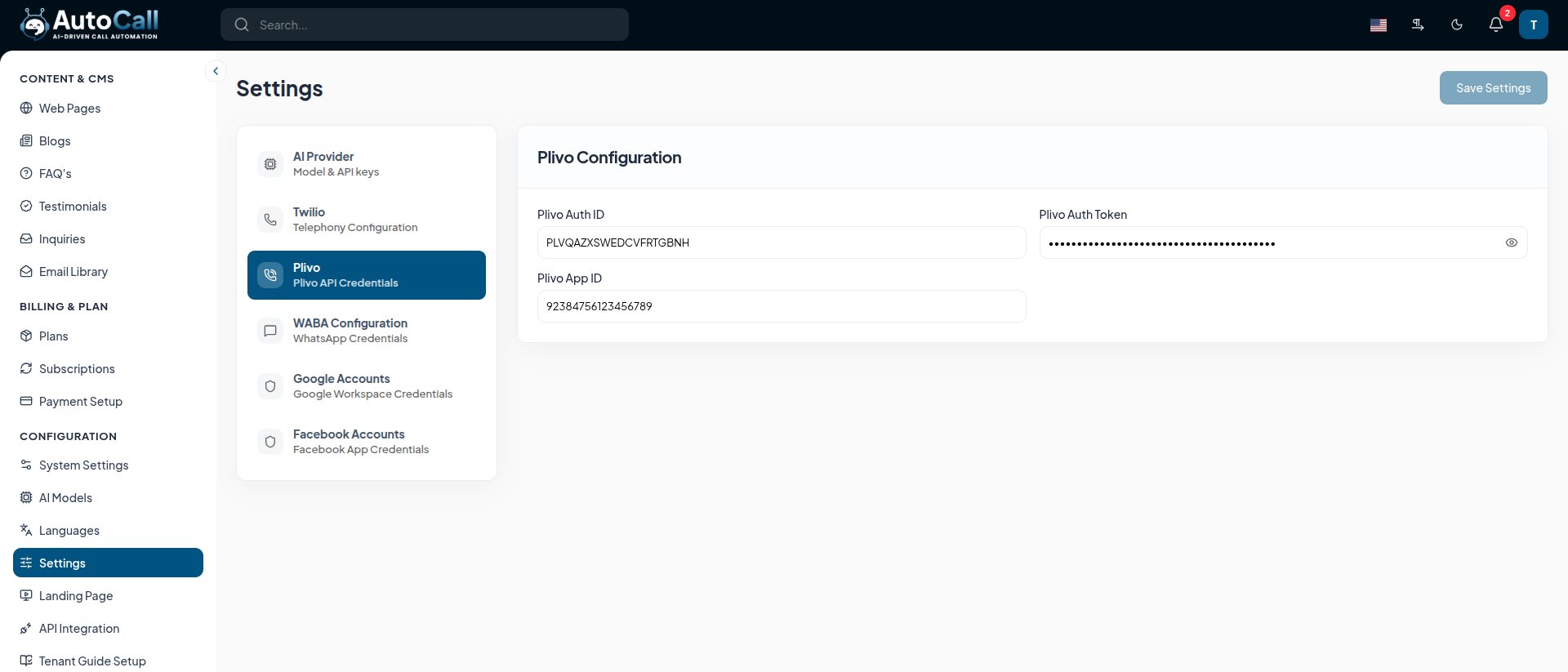Open AI Models in sidebar
Image resolution: width=1568 pixels, height=672 pixels.
[108, 497]
